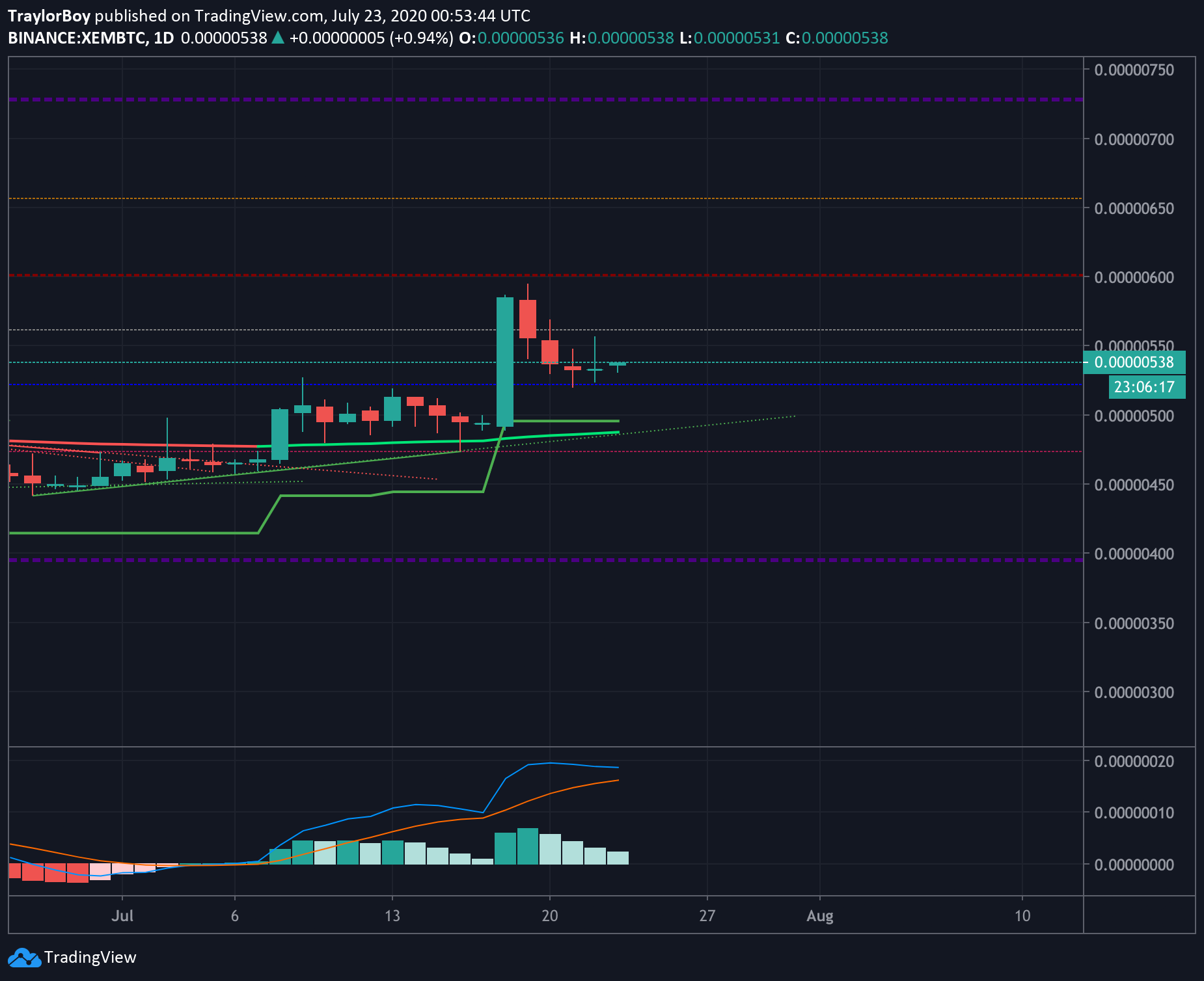
Task: Click the lower purple dashed support line
Action: (545, 559)
